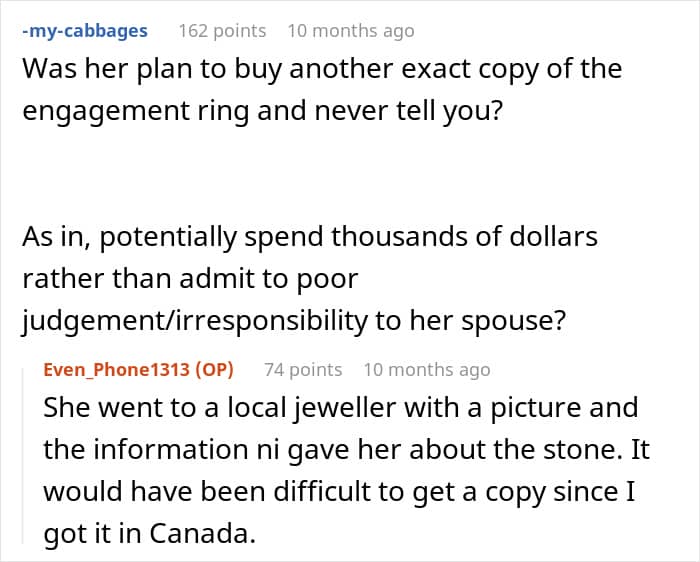Image resolution: width=700 pixels, height=562 pixels.
Task: Click "rather than admit to poor" line
Action: [x=190, y=279]
